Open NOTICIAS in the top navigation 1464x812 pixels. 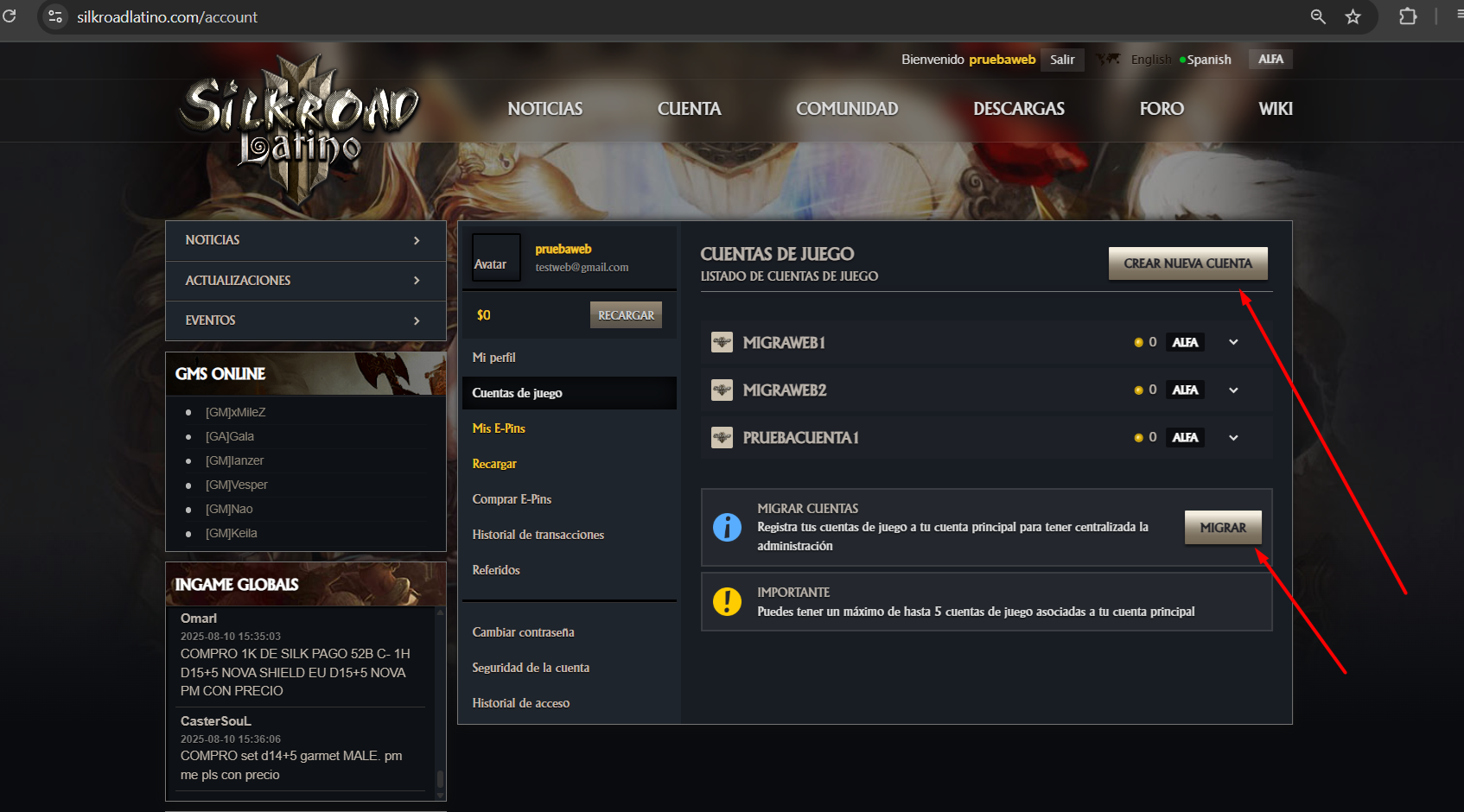(545, 109)
